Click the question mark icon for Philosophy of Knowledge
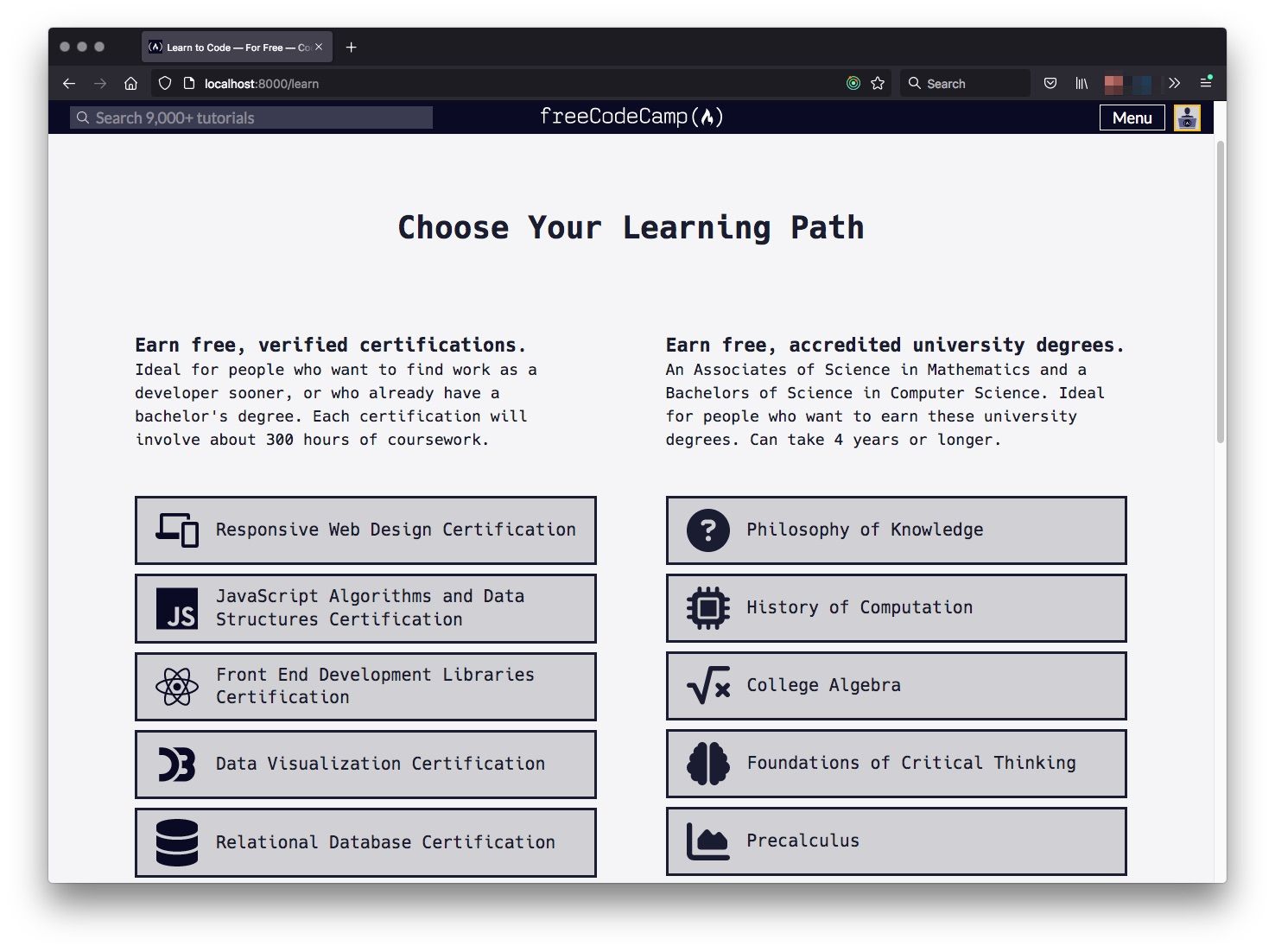The image size is (1275, 952). (707, 530)
